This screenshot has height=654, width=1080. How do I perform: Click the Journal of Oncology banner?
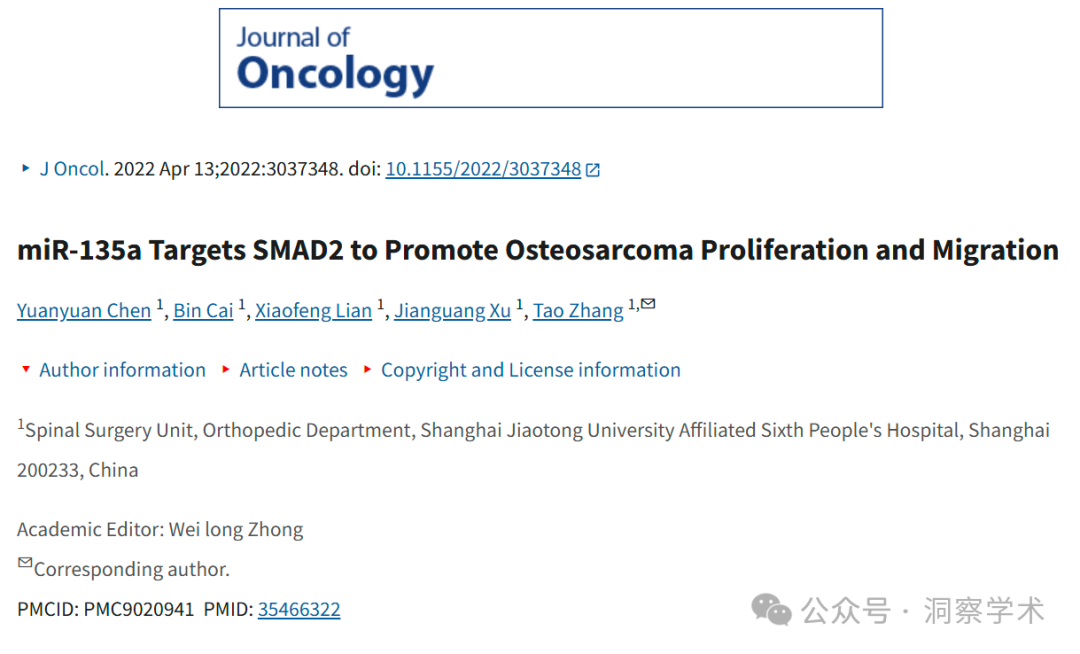click(550, 58)
